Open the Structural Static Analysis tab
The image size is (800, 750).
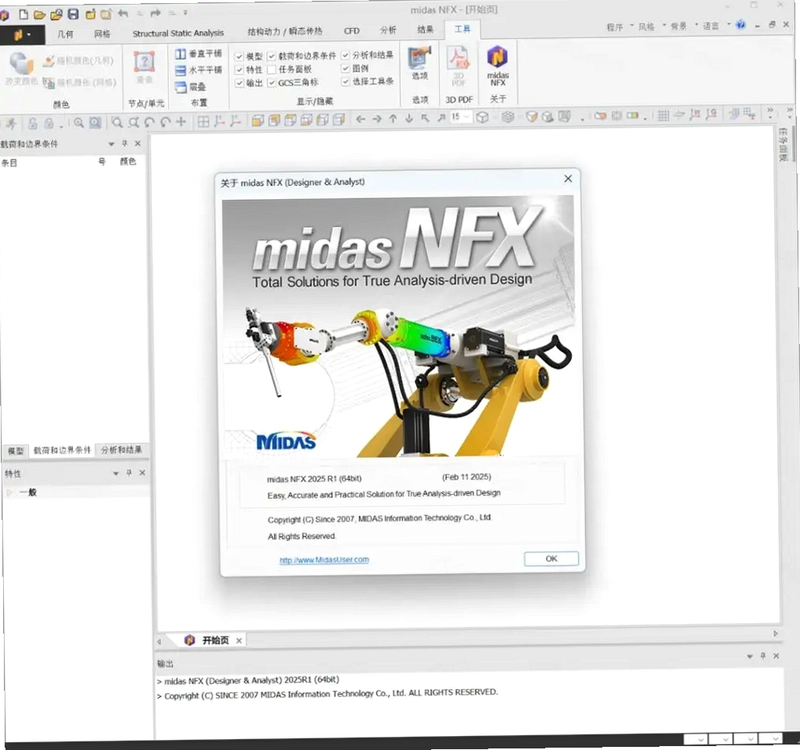click(x=178, y=33)
